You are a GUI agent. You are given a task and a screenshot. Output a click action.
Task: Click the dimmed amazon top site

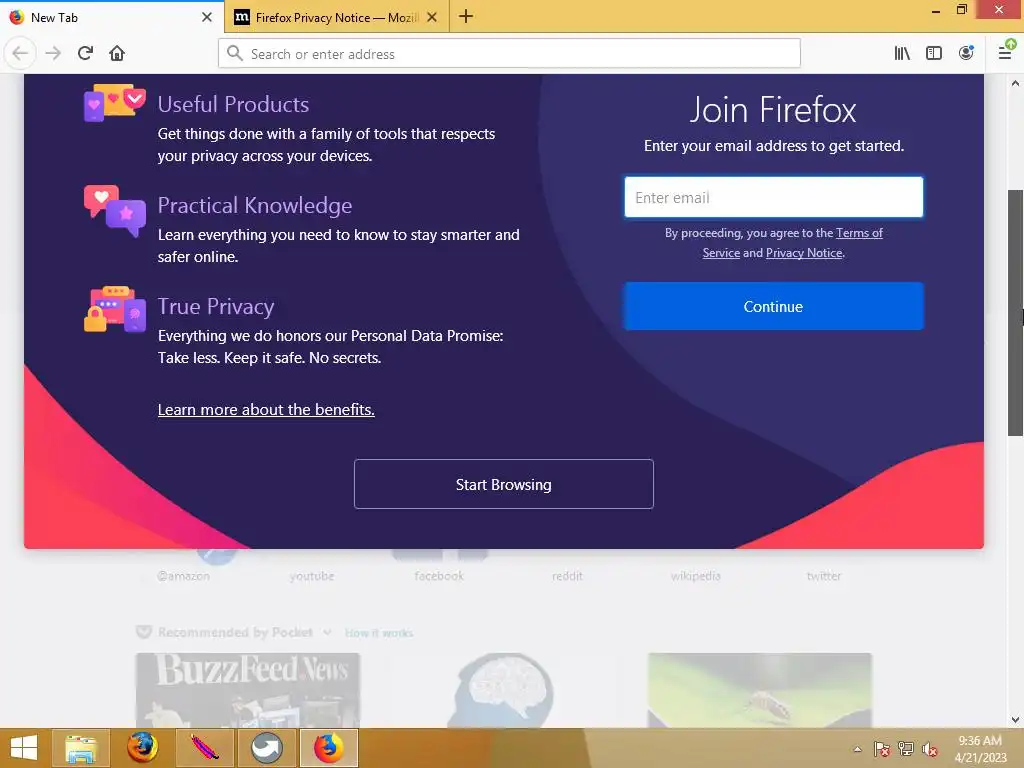tap(184, 576)
